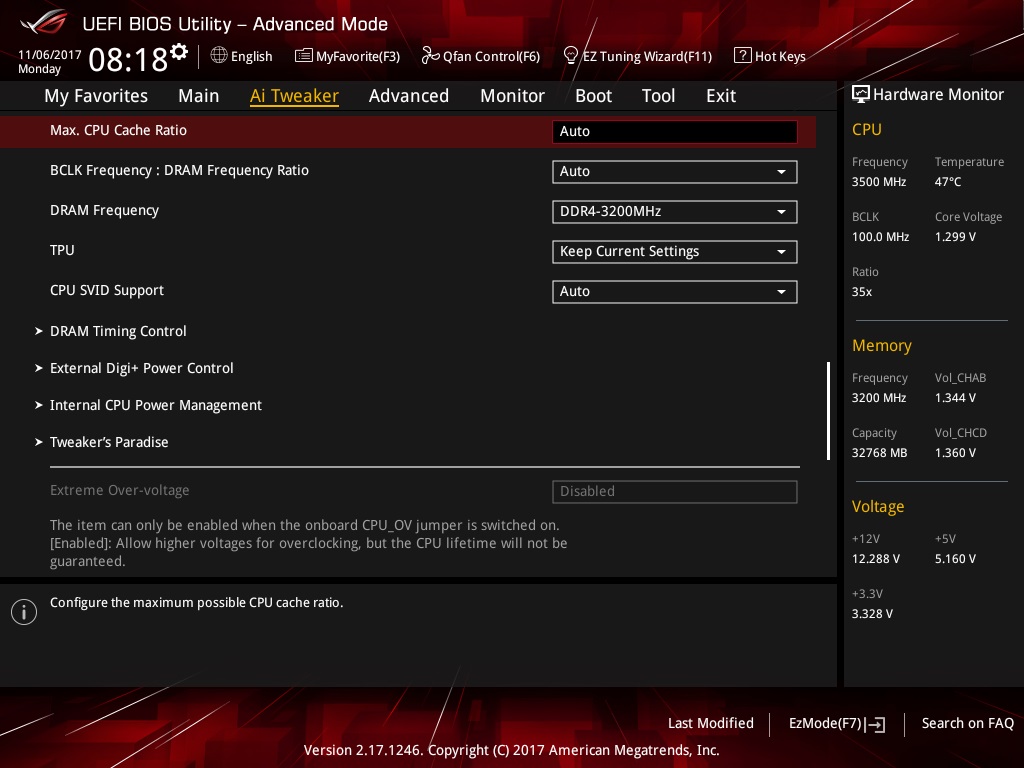
Task: Click the Hardware Monitor heading
Action: pyautogui.click(x=938, y=95)
